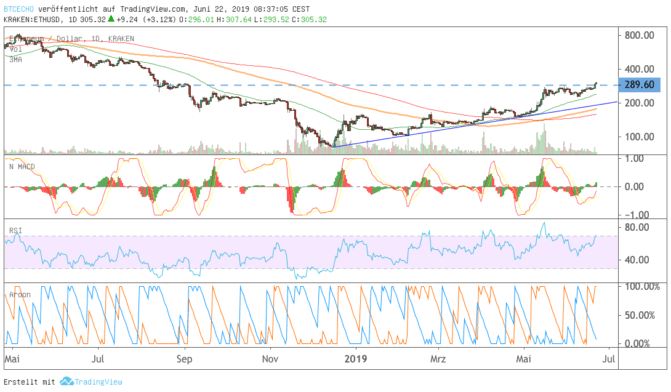Open the TradingView logo link
This screenshot has width=671, height=392.
(x=91, y=381)
